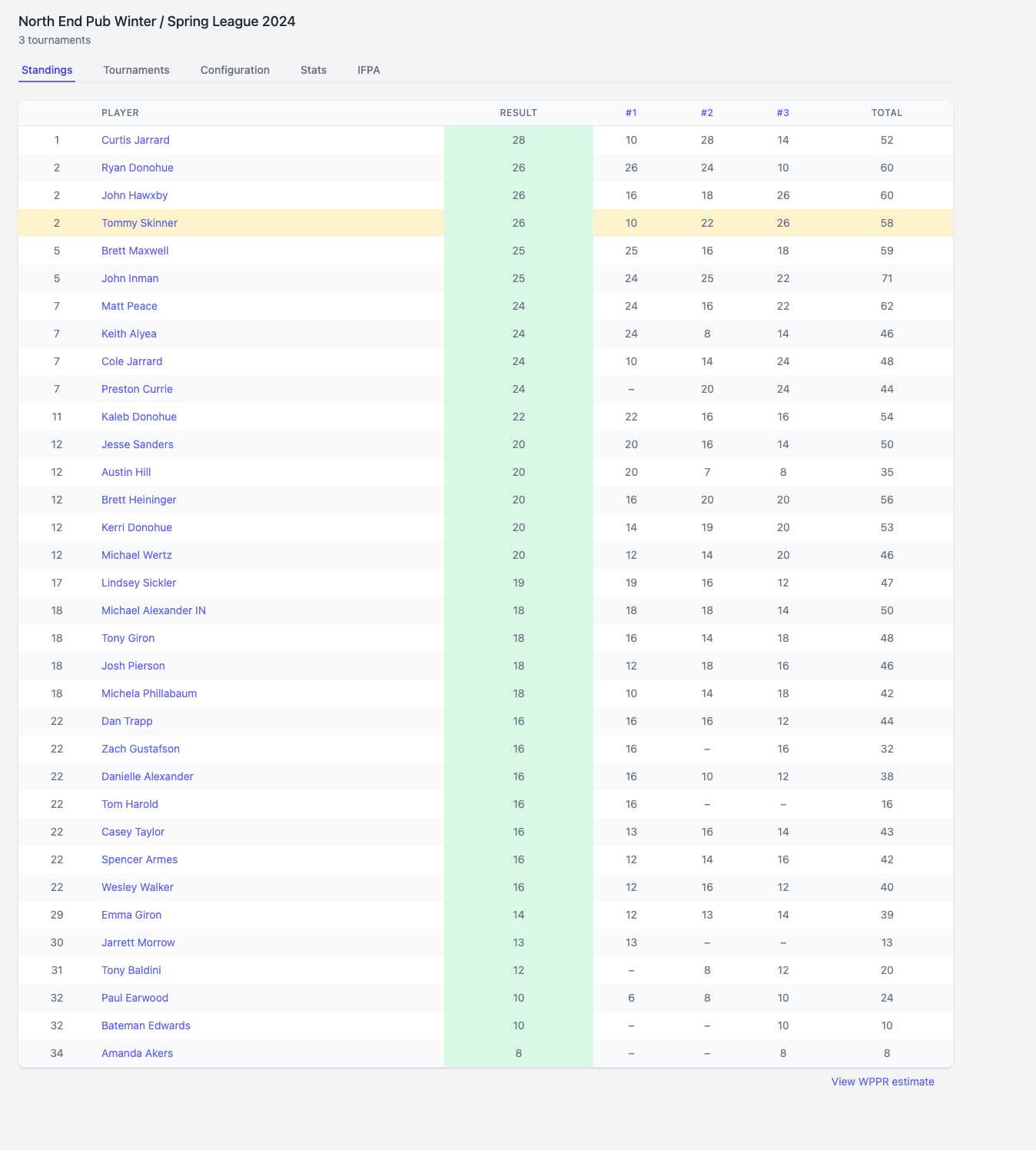
Task: Open Tommy Skinner's player profile
Action: point(139,223)
